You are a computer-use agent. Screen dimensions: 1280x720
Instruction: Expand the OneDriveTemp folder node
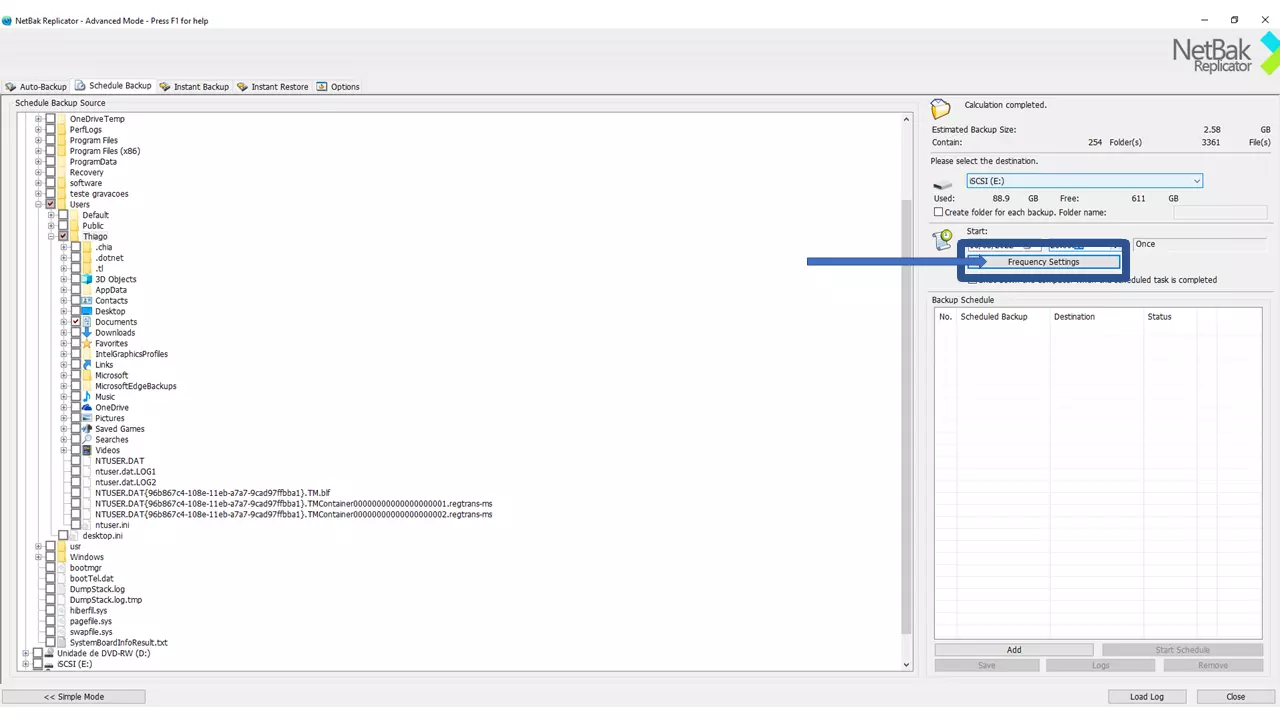point(38,119)
